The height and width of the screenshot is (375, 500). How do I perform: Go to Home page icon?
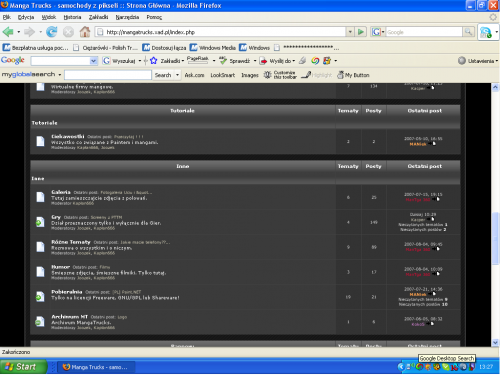85,32
